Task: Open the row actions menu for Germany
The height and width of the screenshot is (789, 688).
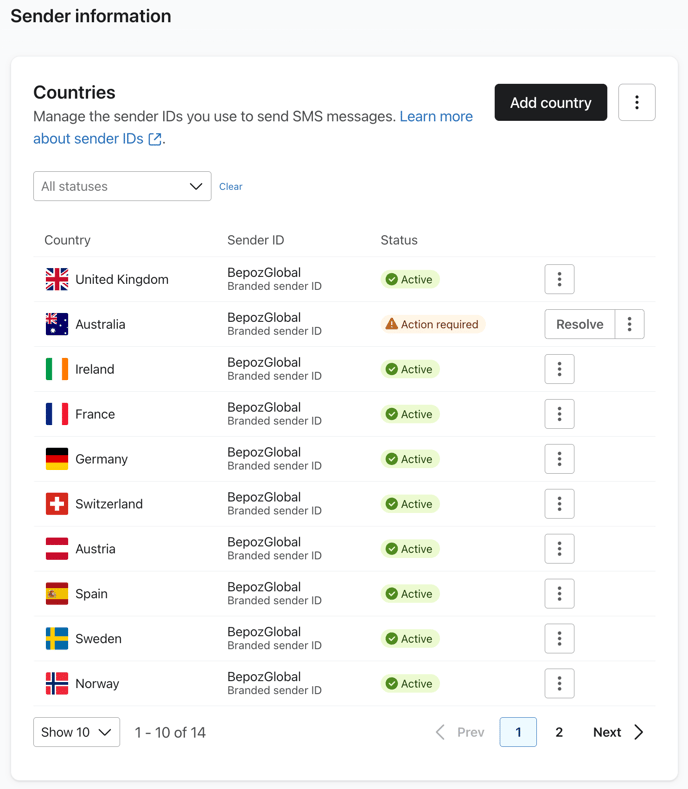Action: [559, 459]
